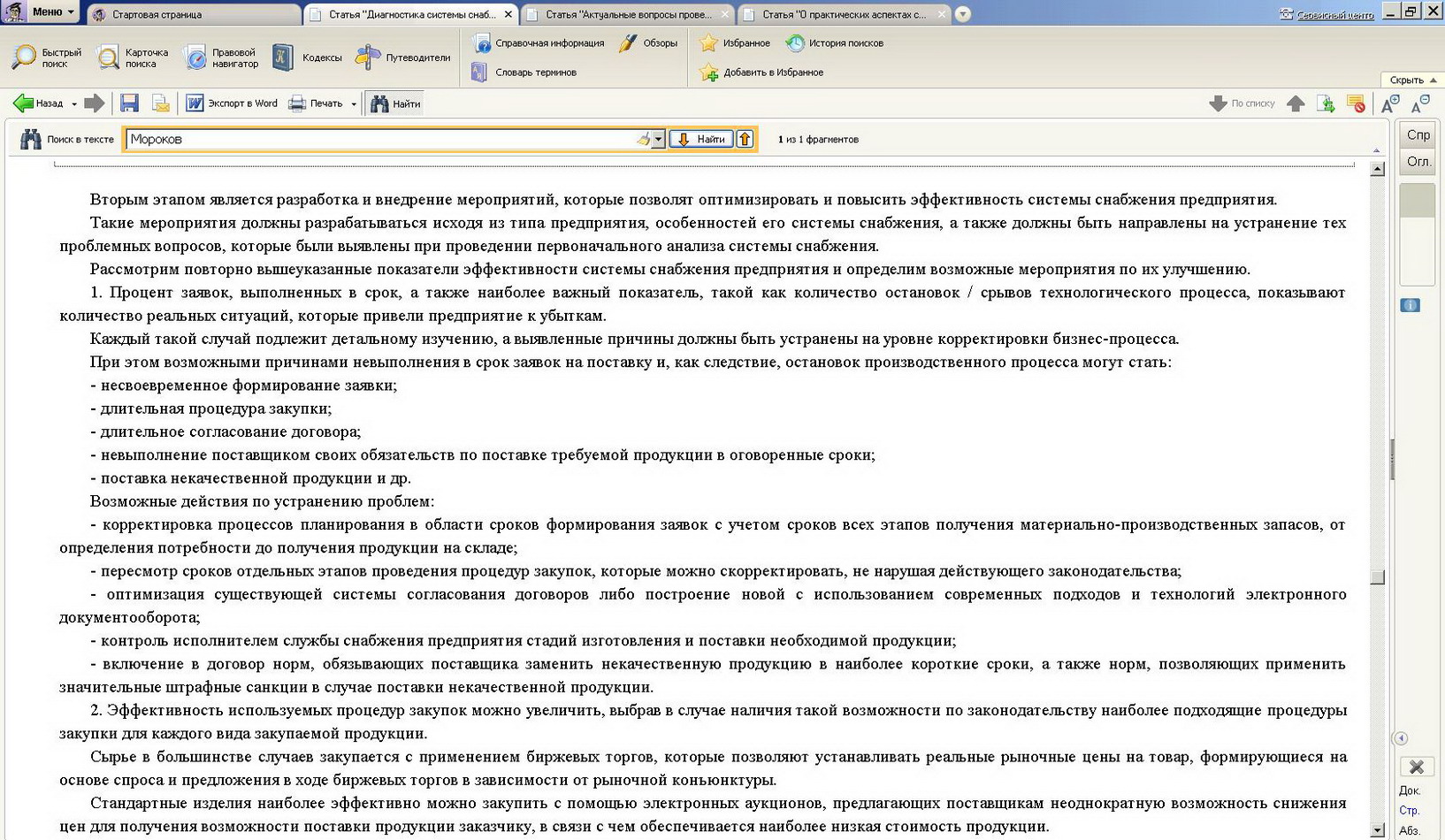Screen dimensions: 1445x840
Task: Click Экспорт в Word button
Action: click(232, 103)
